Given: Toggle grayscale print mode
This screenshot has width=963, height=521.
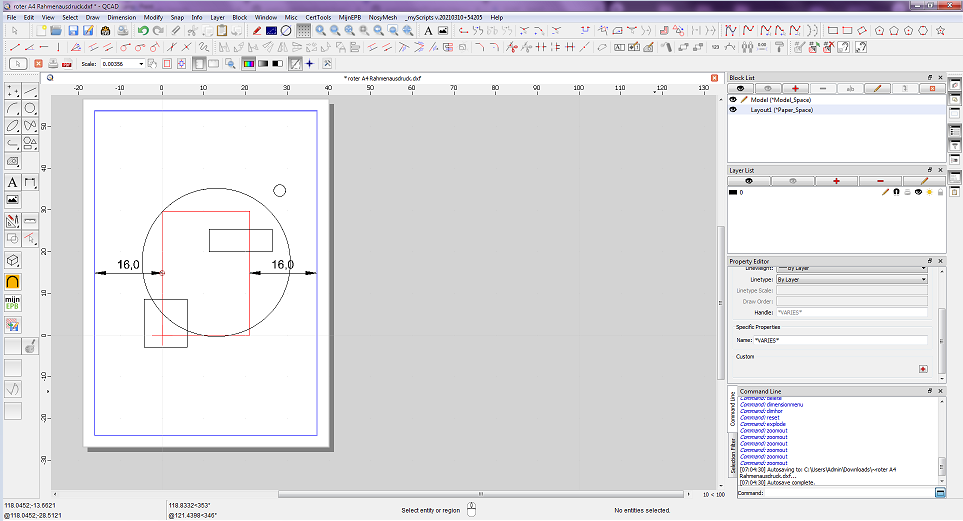Looking at the screenshot, I should click(x=263, y=63).
